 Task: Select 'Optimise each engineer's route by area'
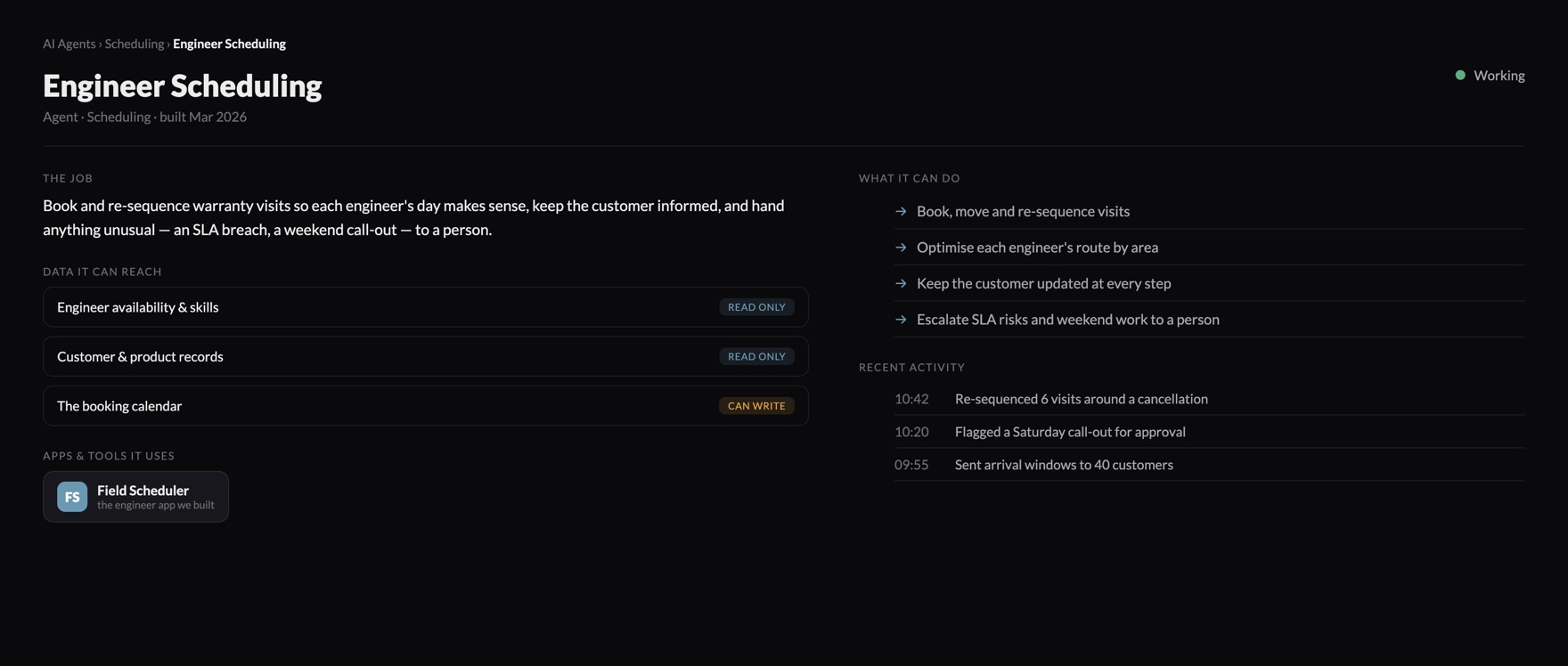(1037, 248)
